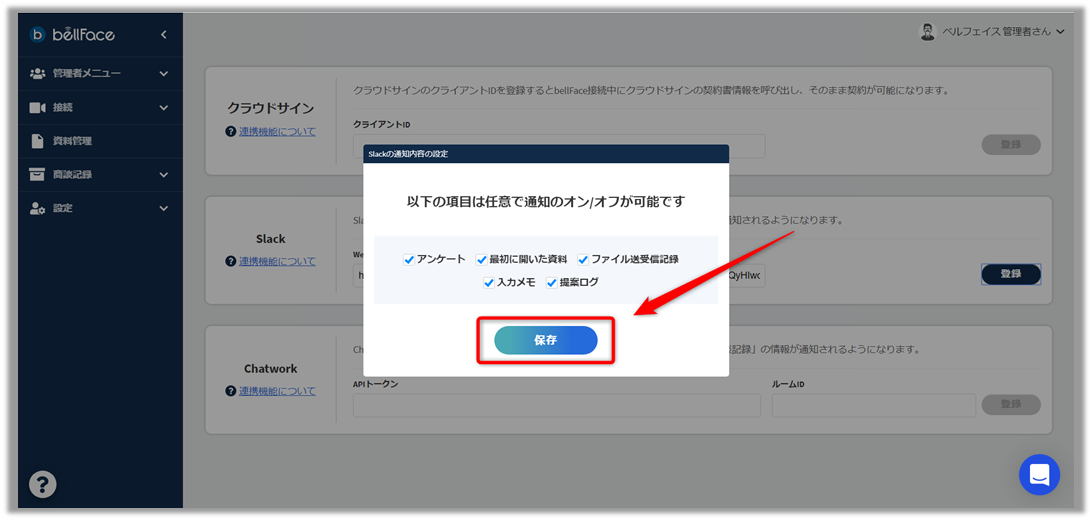Expand the 商談記録 menu chevron
The width and height of the screenshot is (1092, 520).
point(164,174)
